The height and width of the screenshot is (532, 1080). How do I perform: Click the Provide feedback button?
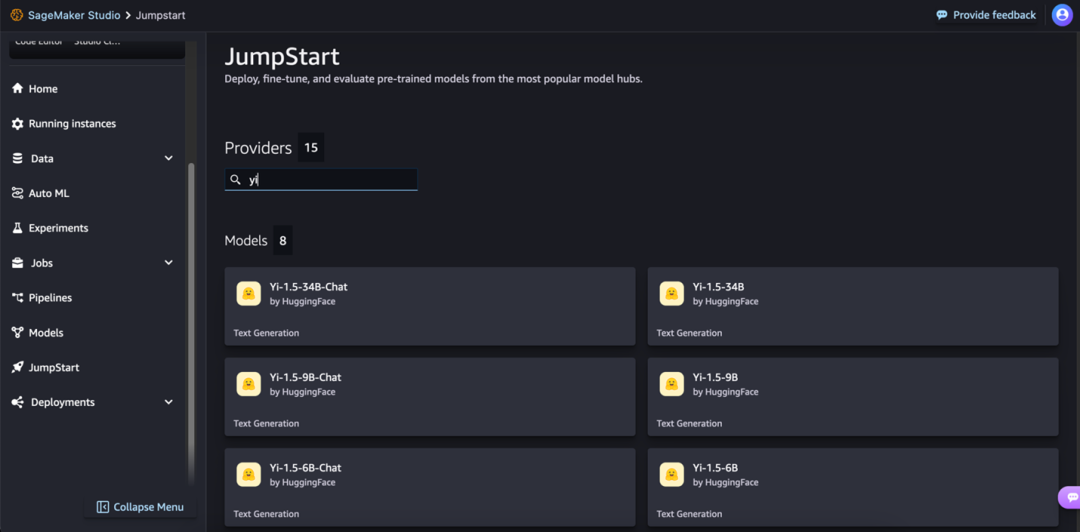tap(986, 14)
